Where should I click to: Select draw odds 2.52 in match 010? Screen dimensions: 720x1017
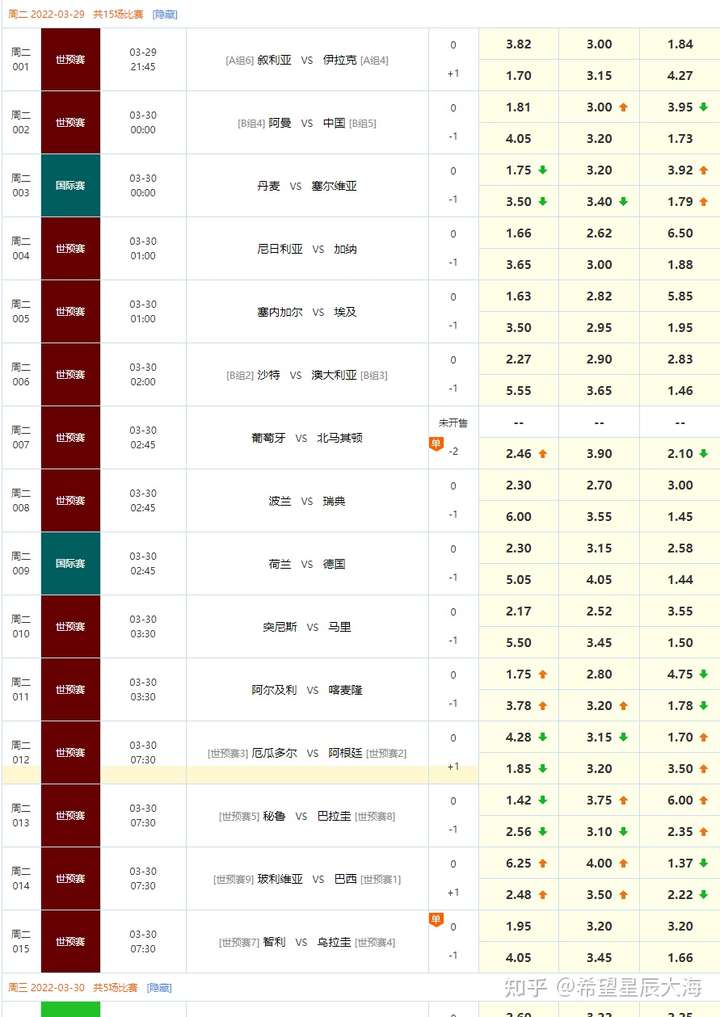tap(599, 611)
